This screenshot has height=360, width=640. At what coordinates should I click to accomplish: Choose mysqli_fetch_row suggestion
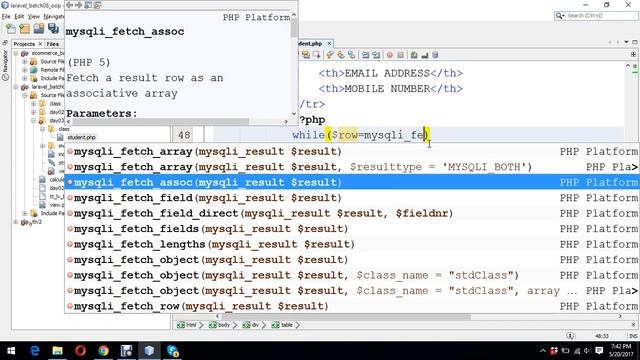[352, 306]
